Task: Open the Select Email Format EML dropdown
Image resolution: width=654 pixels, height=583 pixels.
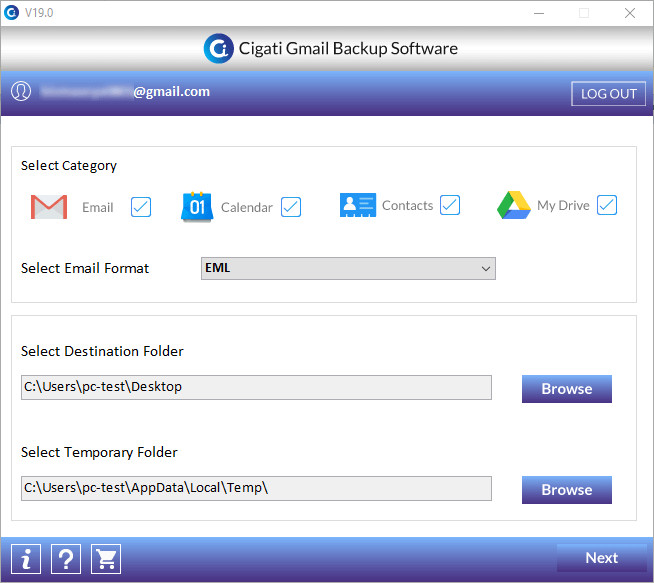Action: tap(348, 269)
